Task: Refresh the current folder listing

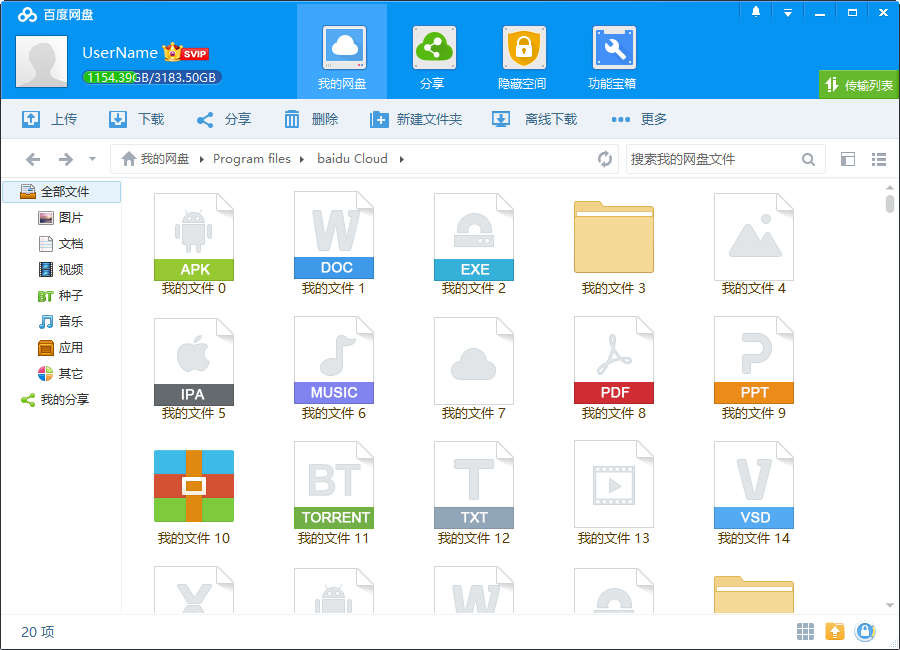Action: [604, 159]
